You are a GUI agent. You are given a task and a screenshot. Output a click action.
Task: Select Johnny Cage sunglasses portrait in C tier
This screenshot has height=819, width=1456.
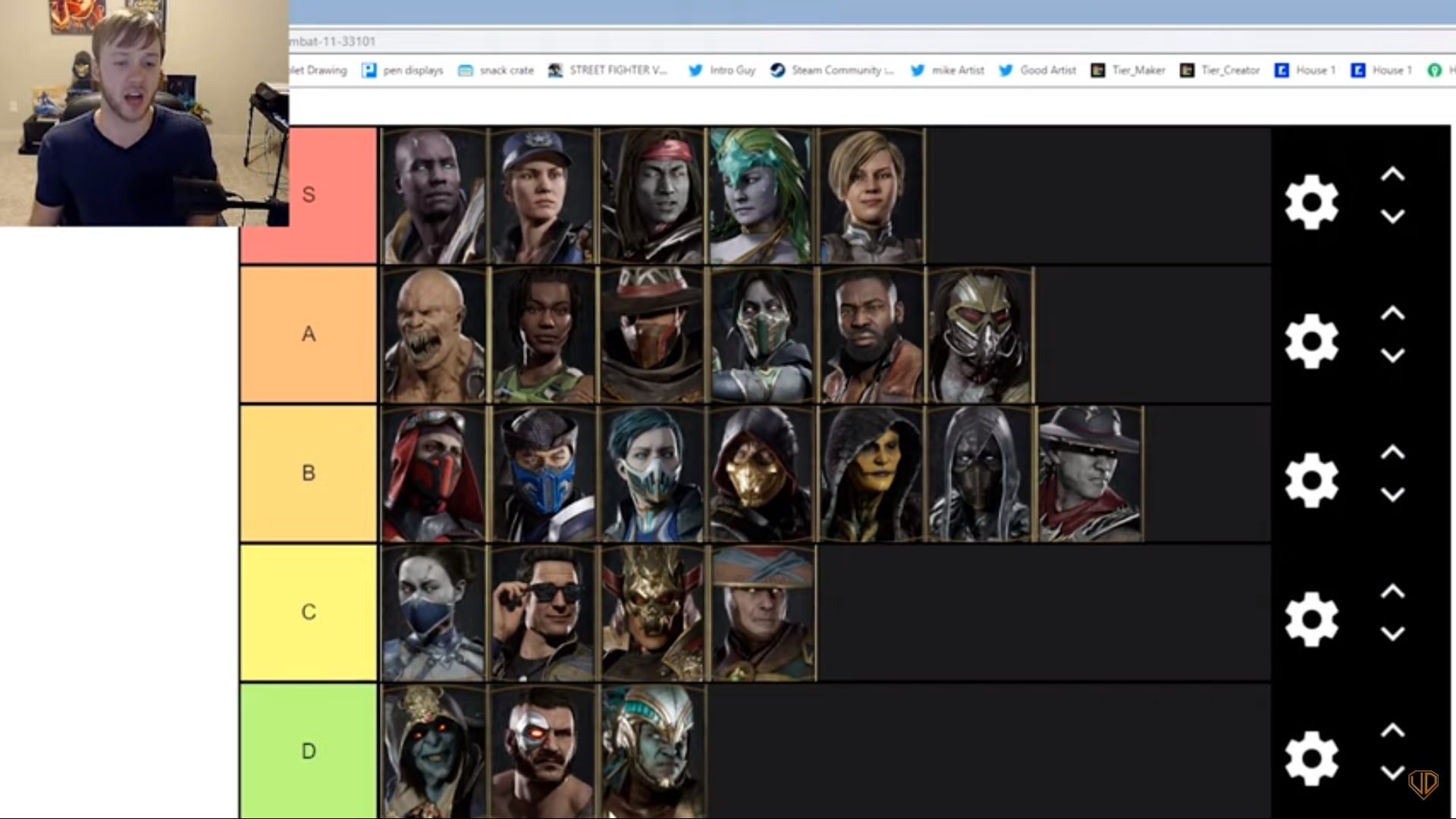pyautogui.click(x=543, y=613)
